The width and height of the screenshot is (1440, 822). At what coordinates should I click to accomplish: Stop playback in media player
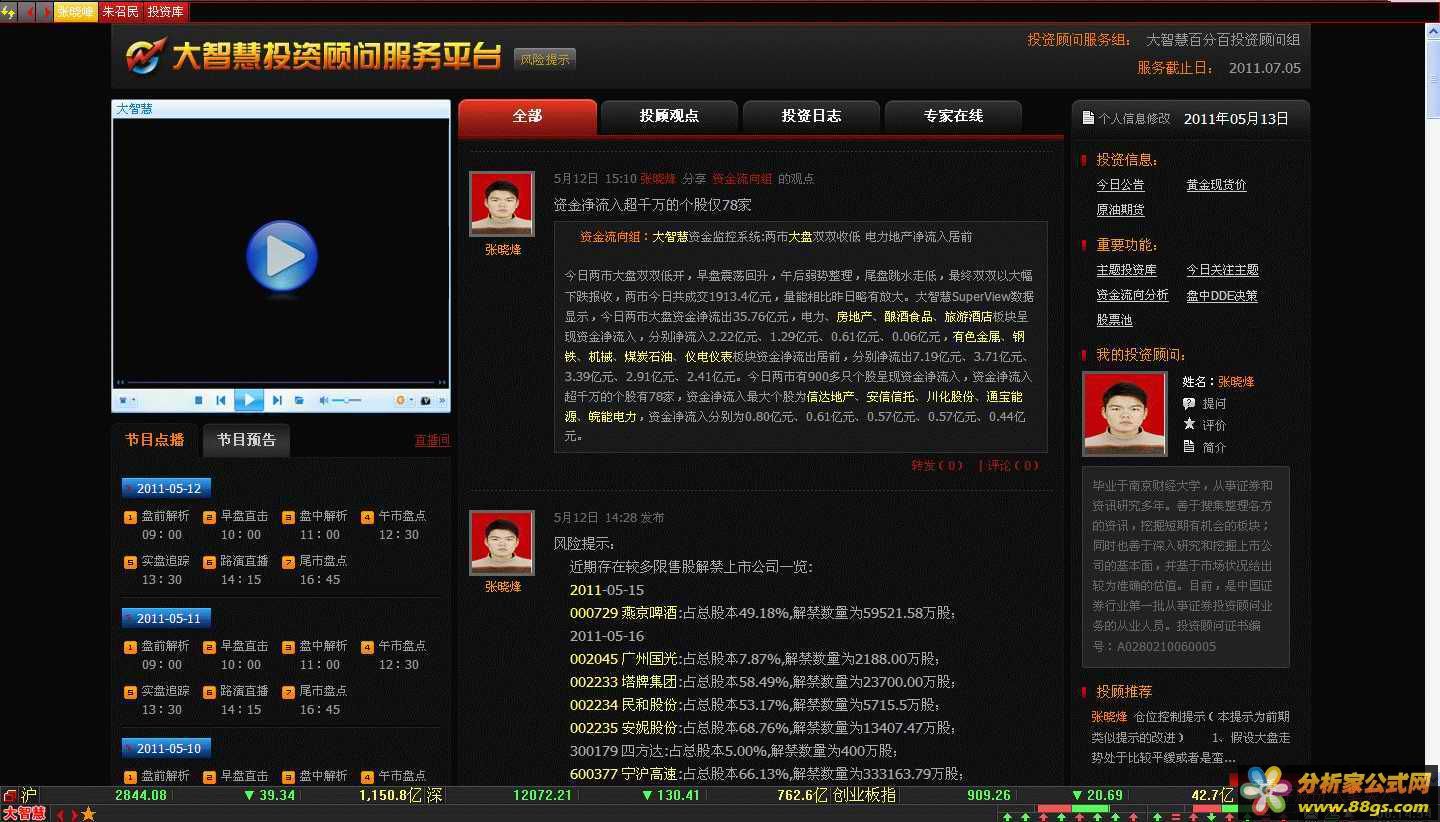[x=198, y=400]
